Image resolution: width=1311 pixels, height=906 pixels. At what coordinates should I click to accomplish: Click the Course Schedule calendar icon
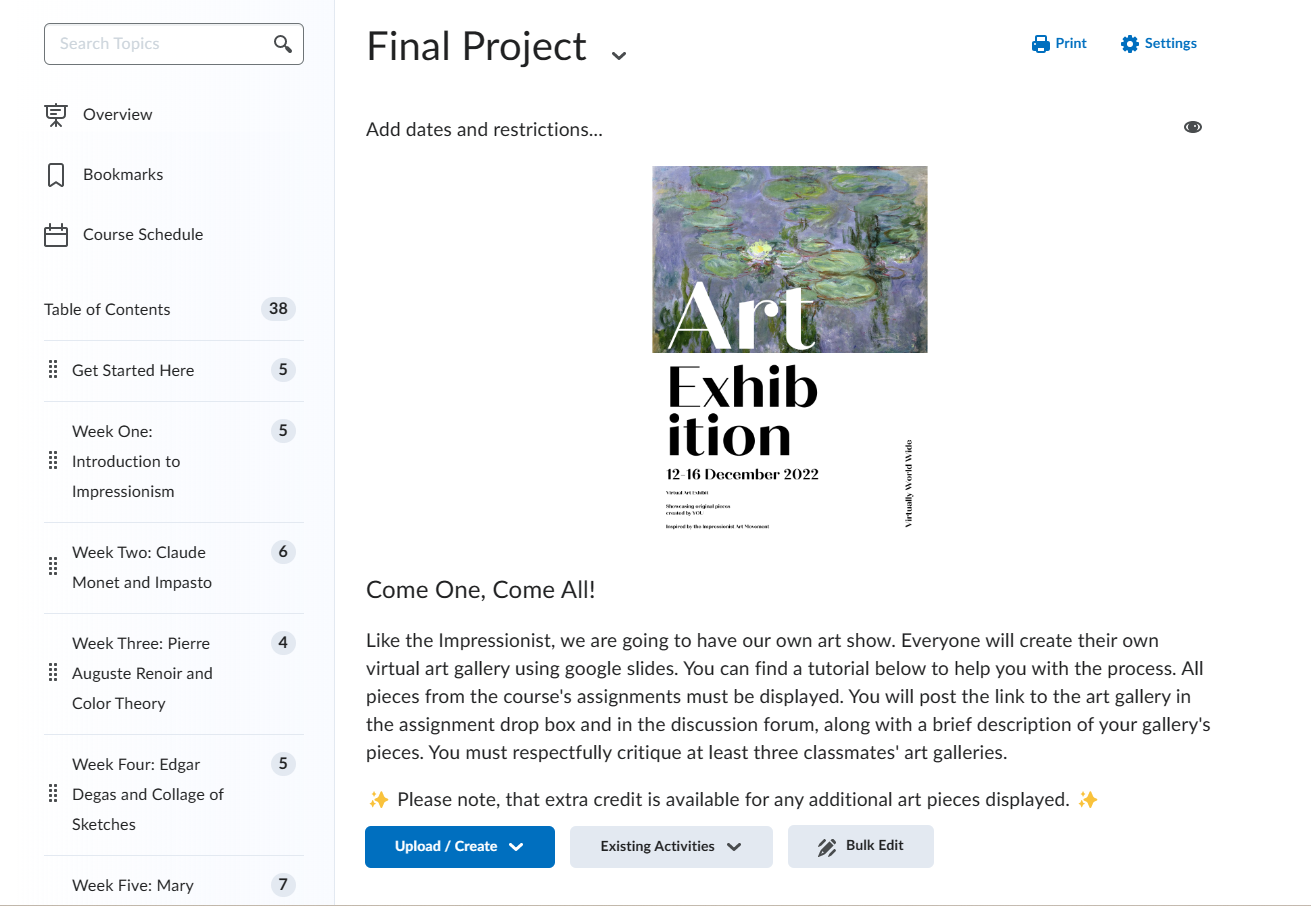56,235
